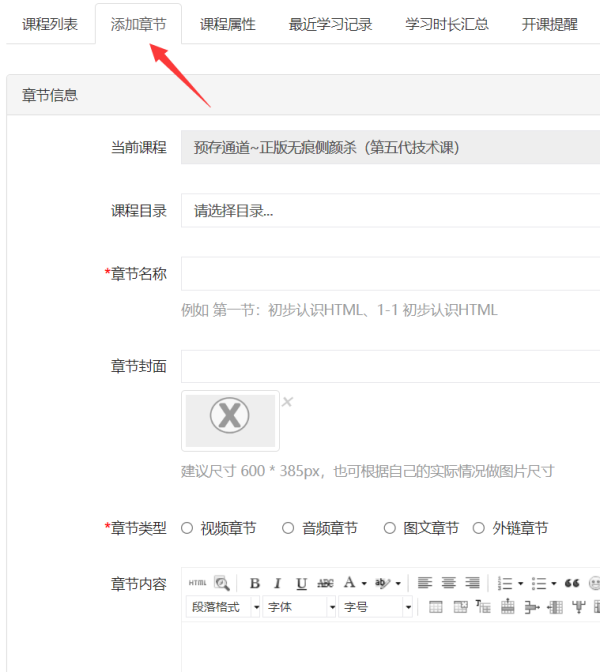This screenshot has width=600, height=672.
Task: Switch to 课程列表 tab
Action: coord(50,24)
